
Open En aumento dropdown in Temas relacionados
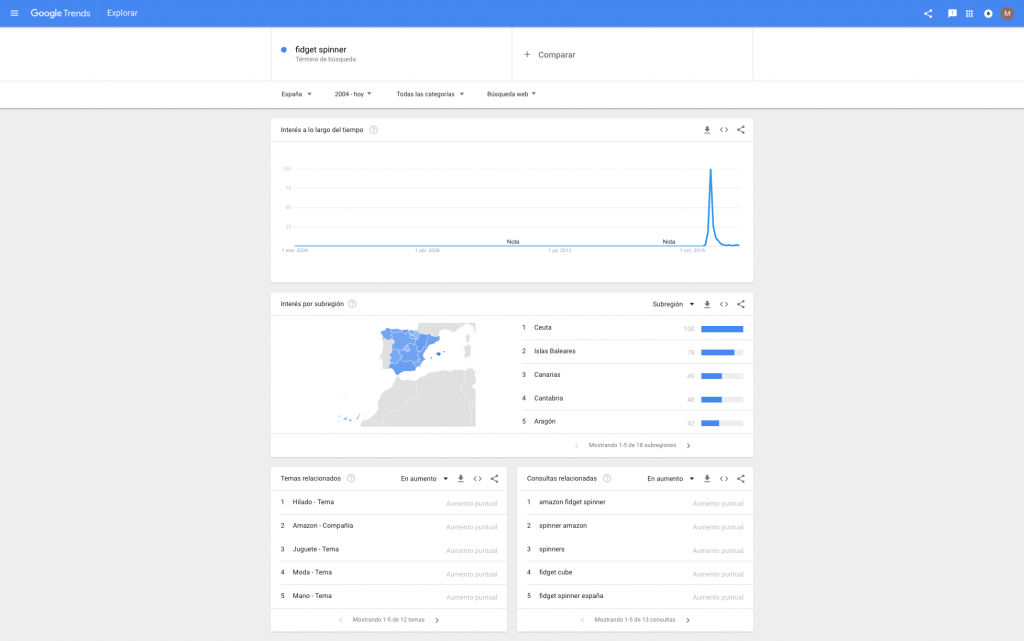click(x=424, y=478)
